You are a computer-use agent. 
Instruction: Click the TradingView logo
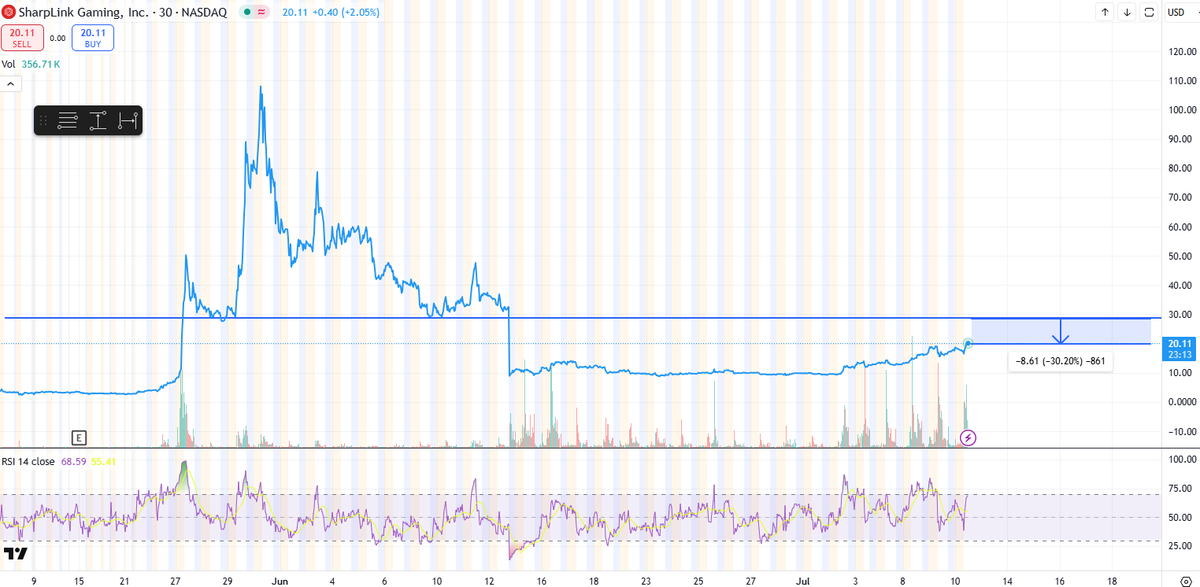coord(15,553)
